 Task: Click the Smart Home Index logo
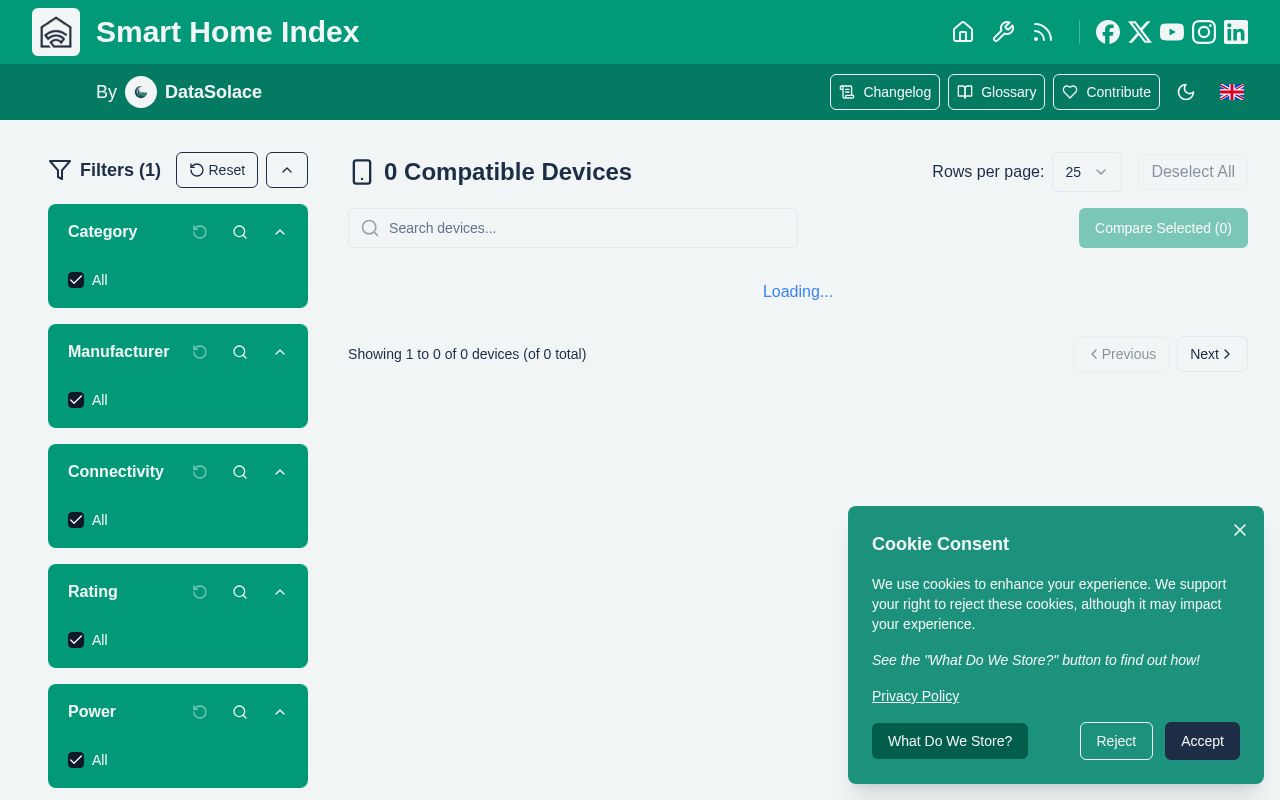pos(56,32)
